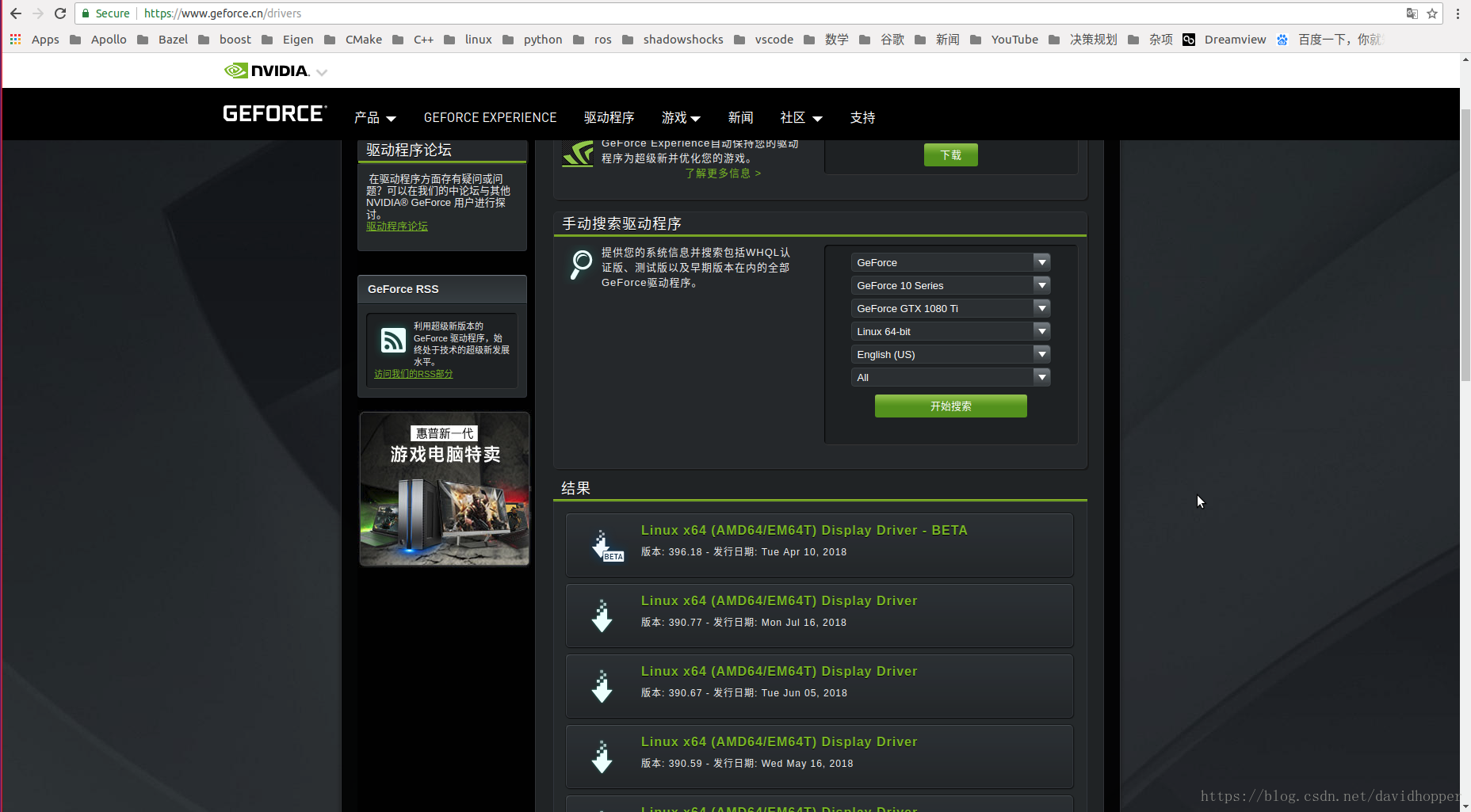
Task: Bookmark this page with the star icon
Action: click(x=1432, y=13)
